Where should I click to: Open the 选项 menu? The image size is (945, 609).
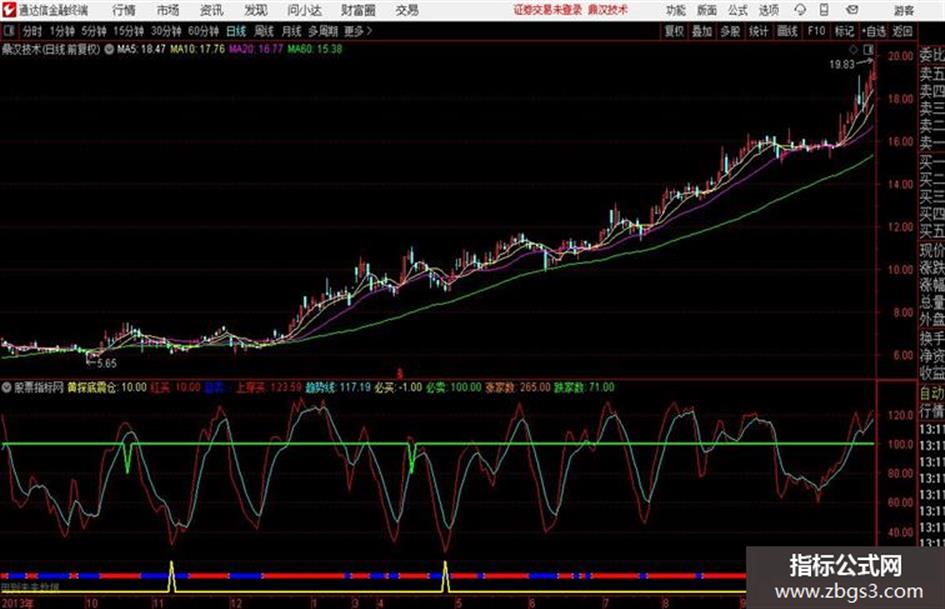pyautogui.click(x=768, y=10)
